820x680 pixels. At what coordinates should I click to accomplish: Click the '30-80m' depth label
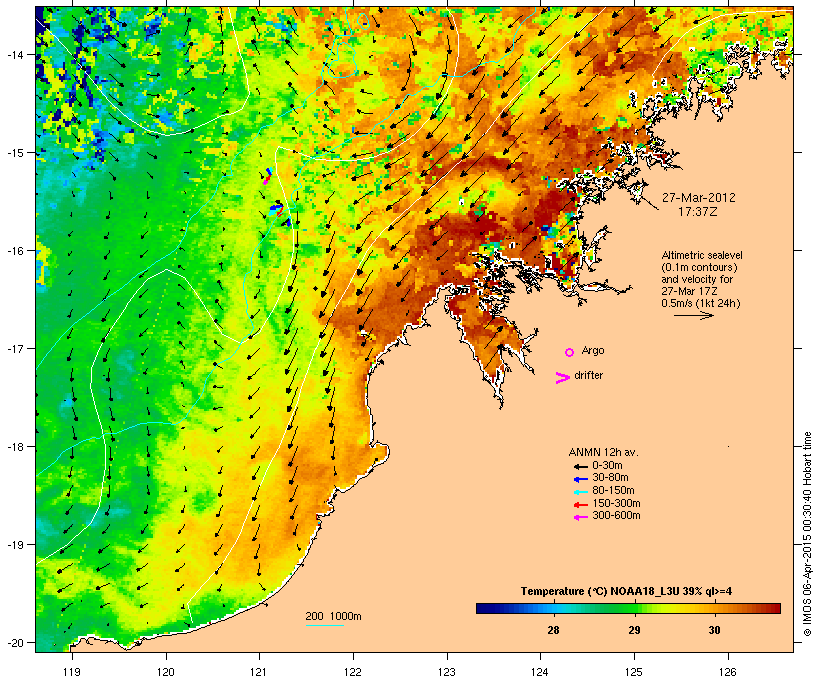point(610,478)
